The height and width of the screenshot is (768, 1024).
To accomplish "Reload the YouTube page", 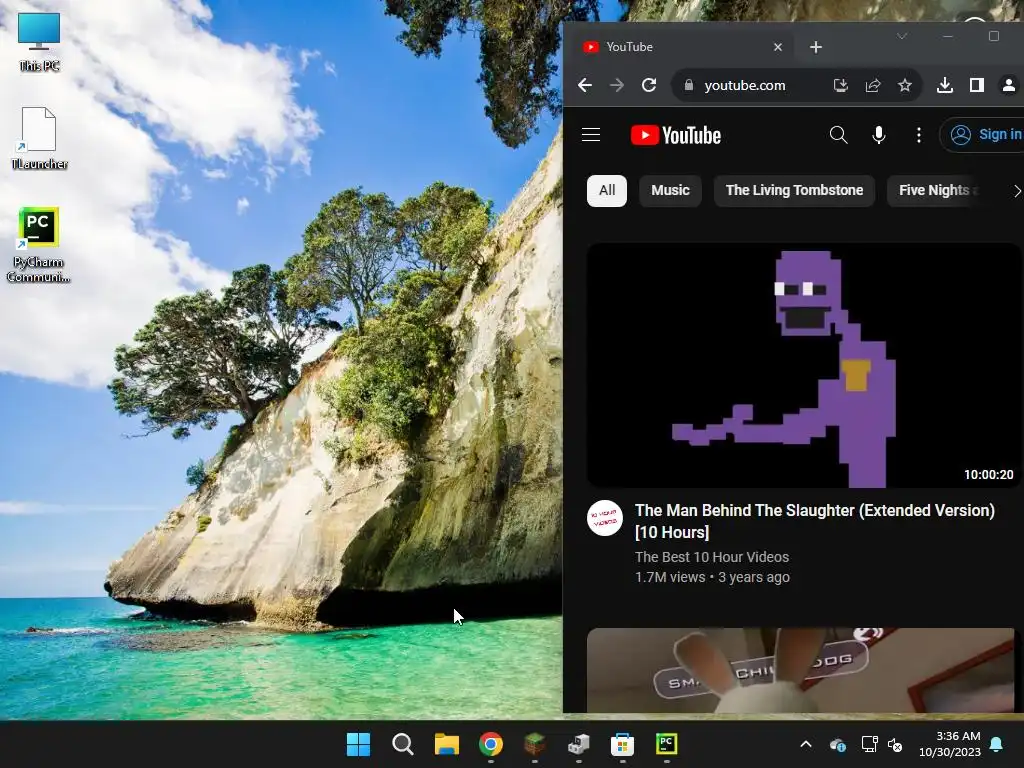I will (x=648, y=86).
